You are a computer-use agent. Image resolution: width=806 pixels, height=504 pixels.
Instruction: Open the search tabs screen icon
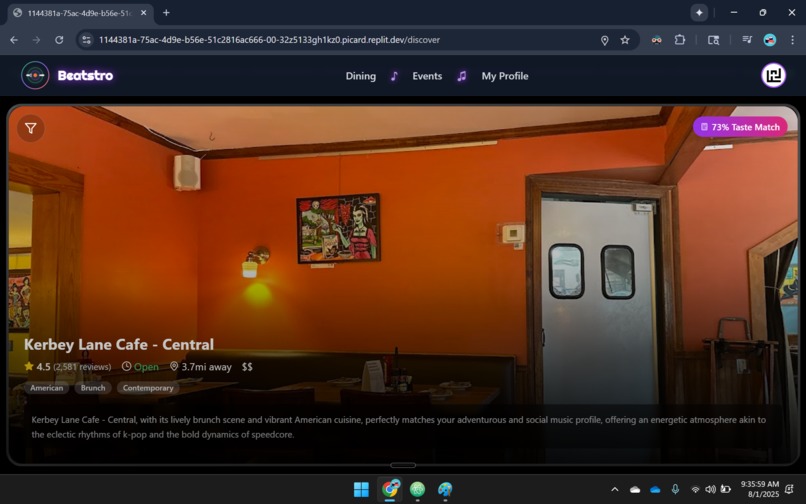pos(713,40)
